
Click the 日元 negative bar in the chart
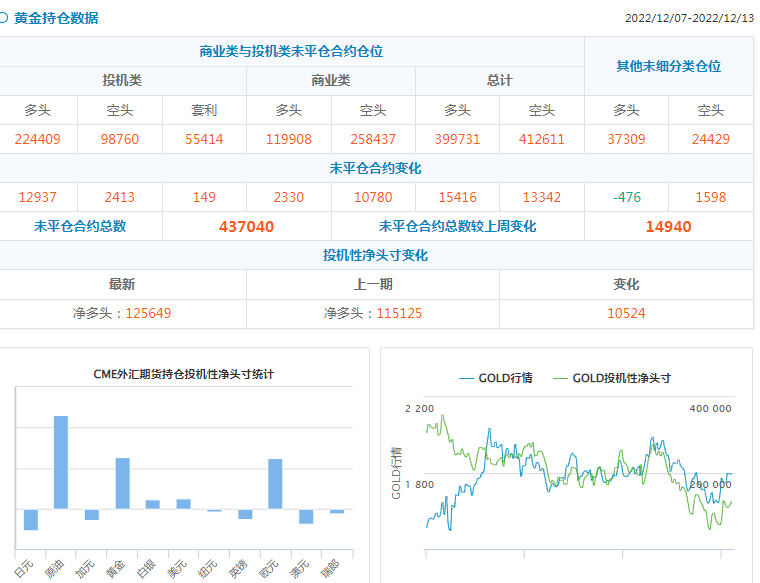30,519
